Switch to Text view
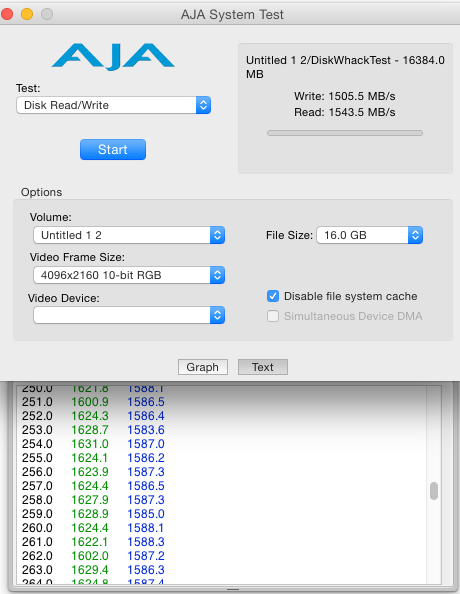The width and height of the screenshot is (460, 594). 263,367
